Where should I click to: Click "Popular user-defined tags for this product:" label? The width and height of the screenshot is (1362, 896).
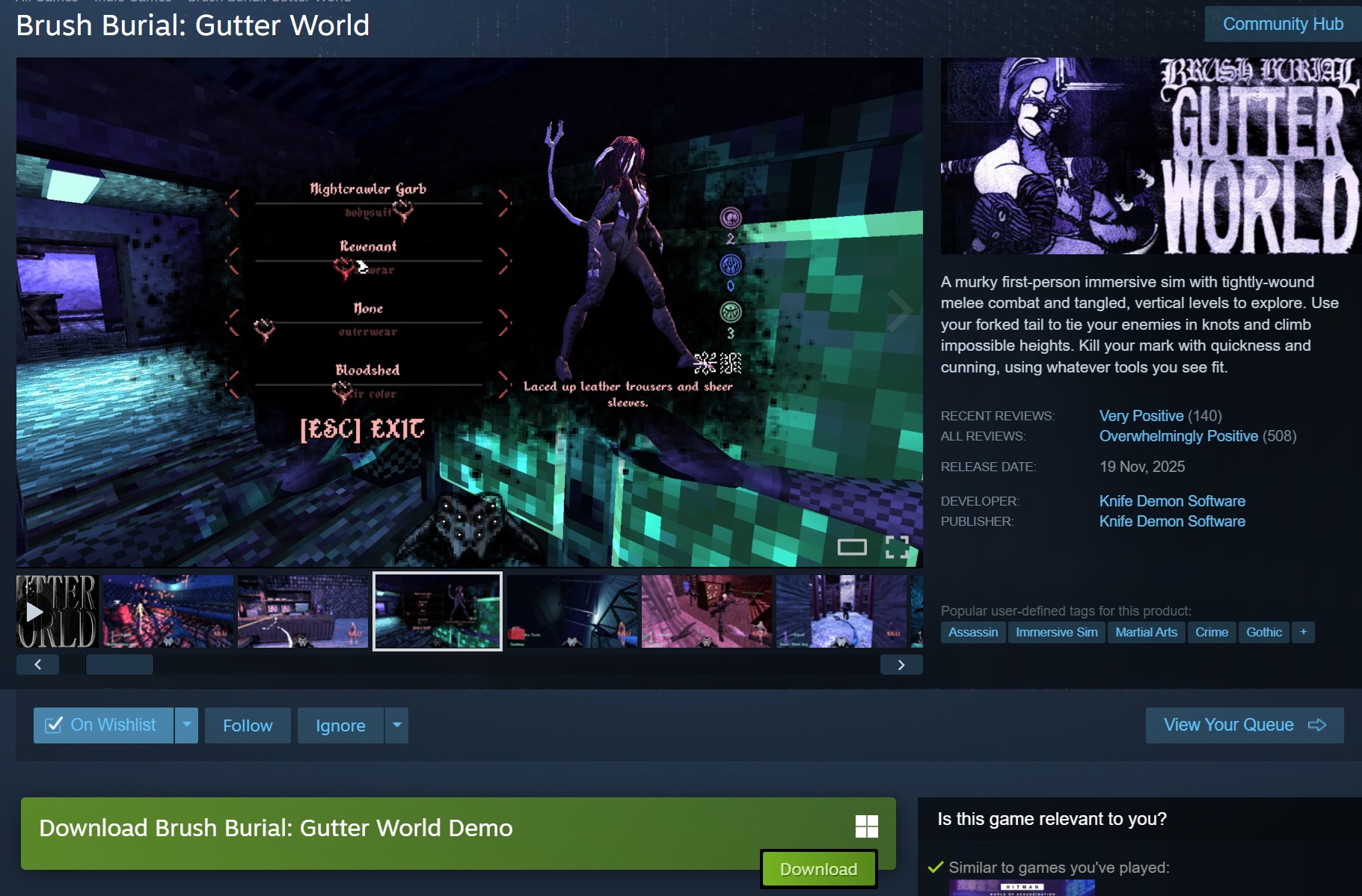[x=1066, y=611]
